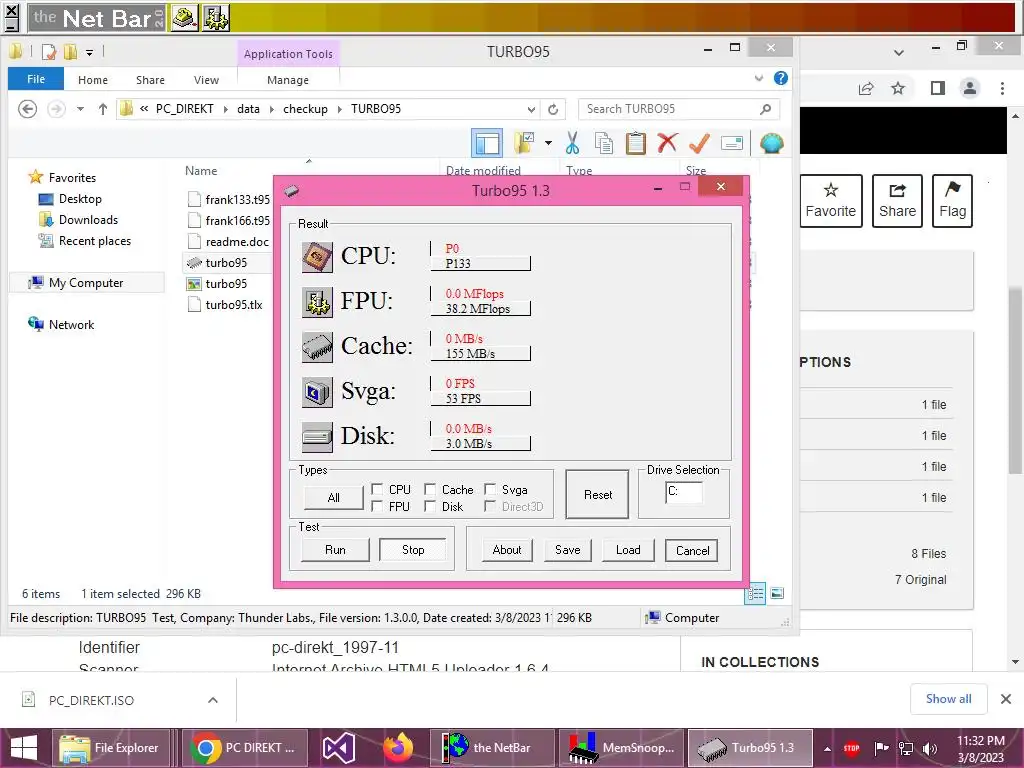The height and width of the screenshot is (768, 1024).
Task: Open the browser three-dot menu
Action: tap(1002, 88)
